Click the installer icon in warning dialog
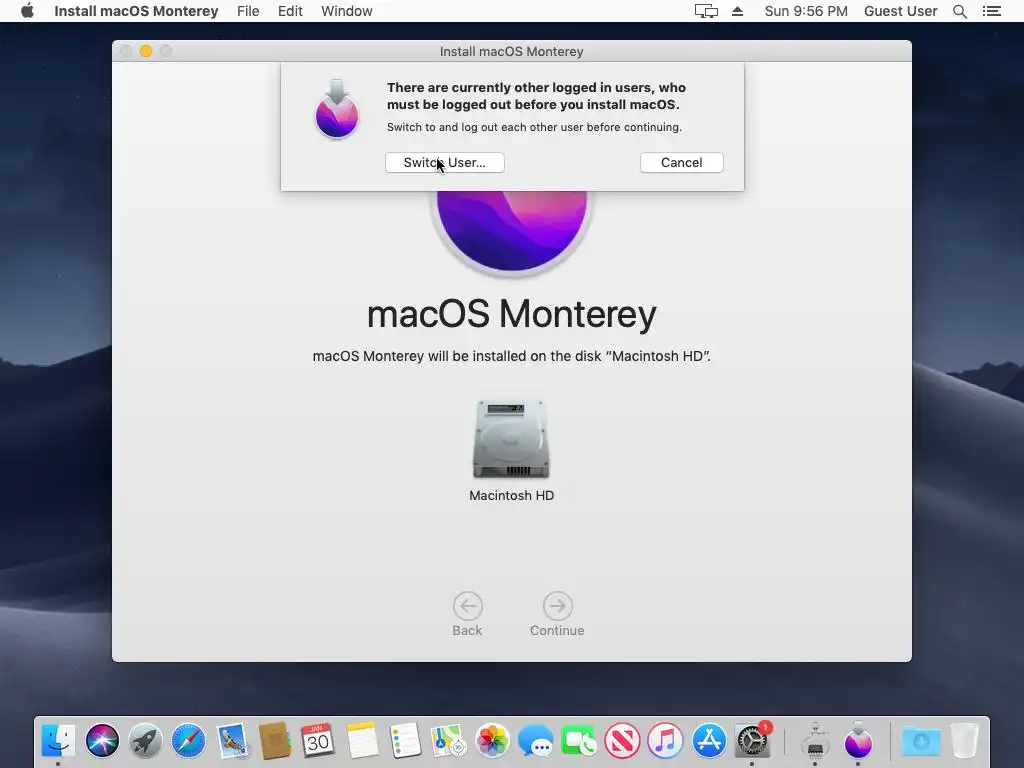This screenshot has height=768, width=1024. point(337,109)
